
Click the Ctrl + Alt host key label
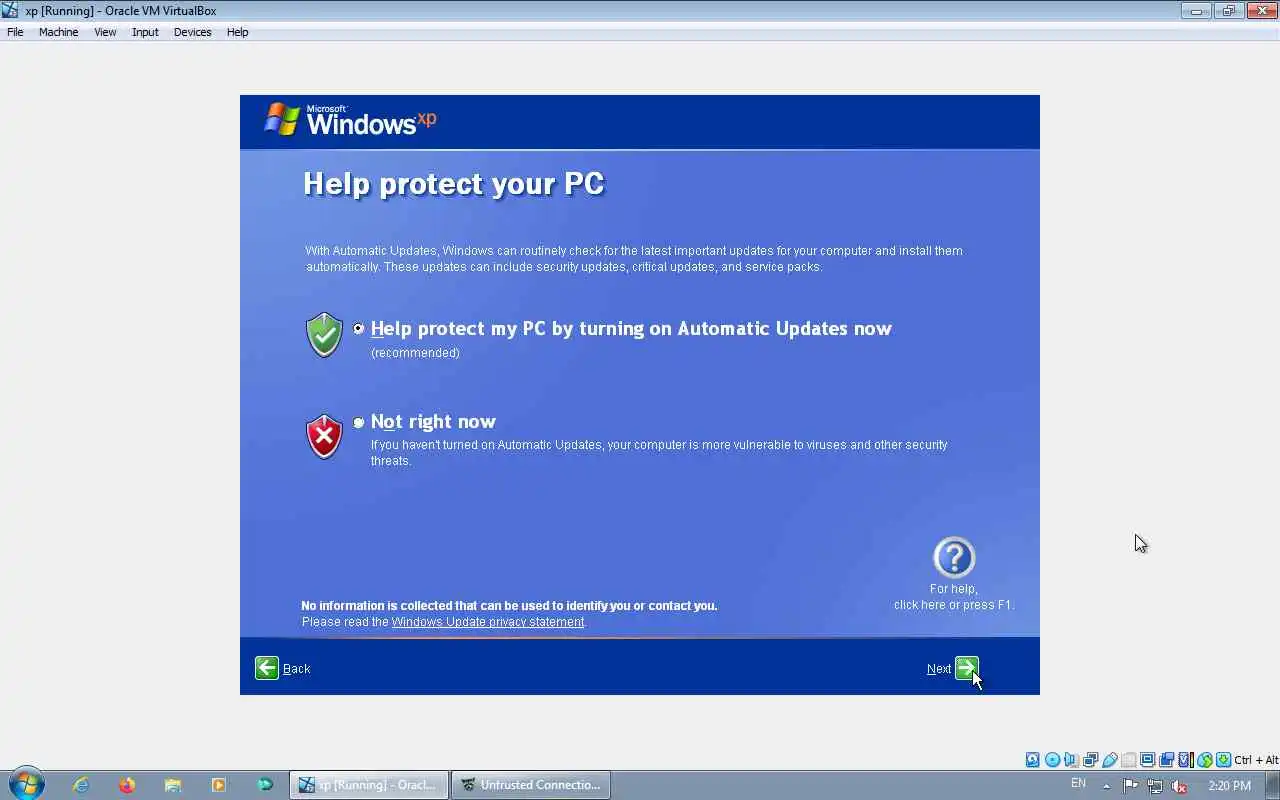point(1256,760)
